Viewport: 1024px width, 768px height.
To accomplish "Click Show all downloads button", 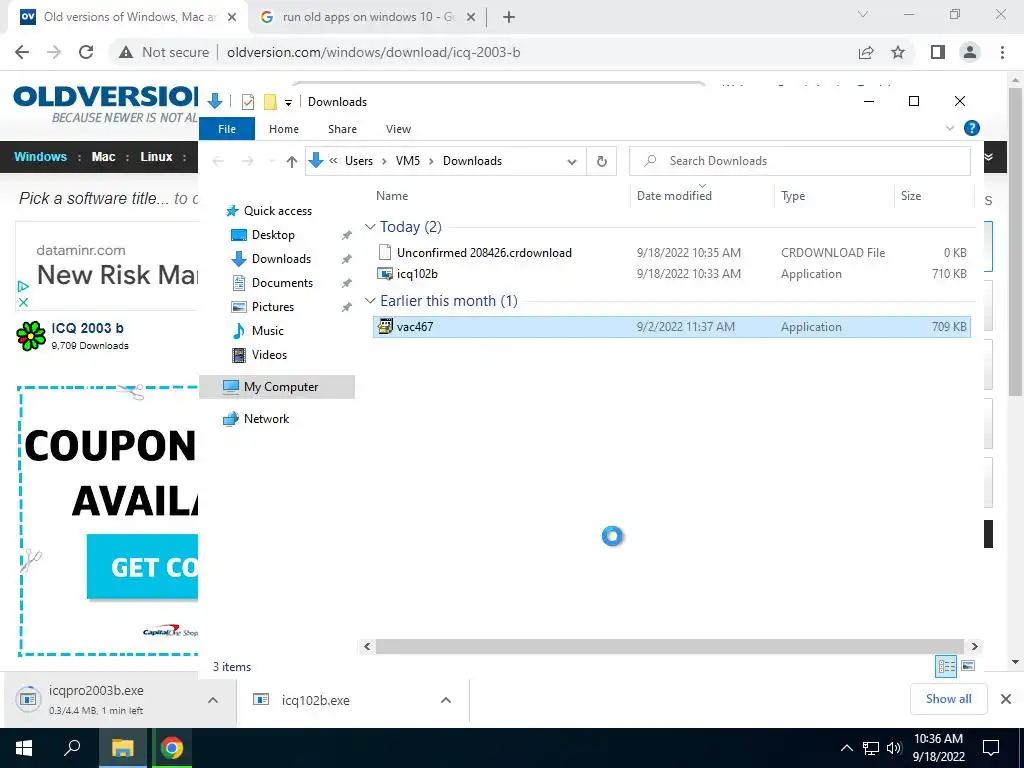I will 948,699.
